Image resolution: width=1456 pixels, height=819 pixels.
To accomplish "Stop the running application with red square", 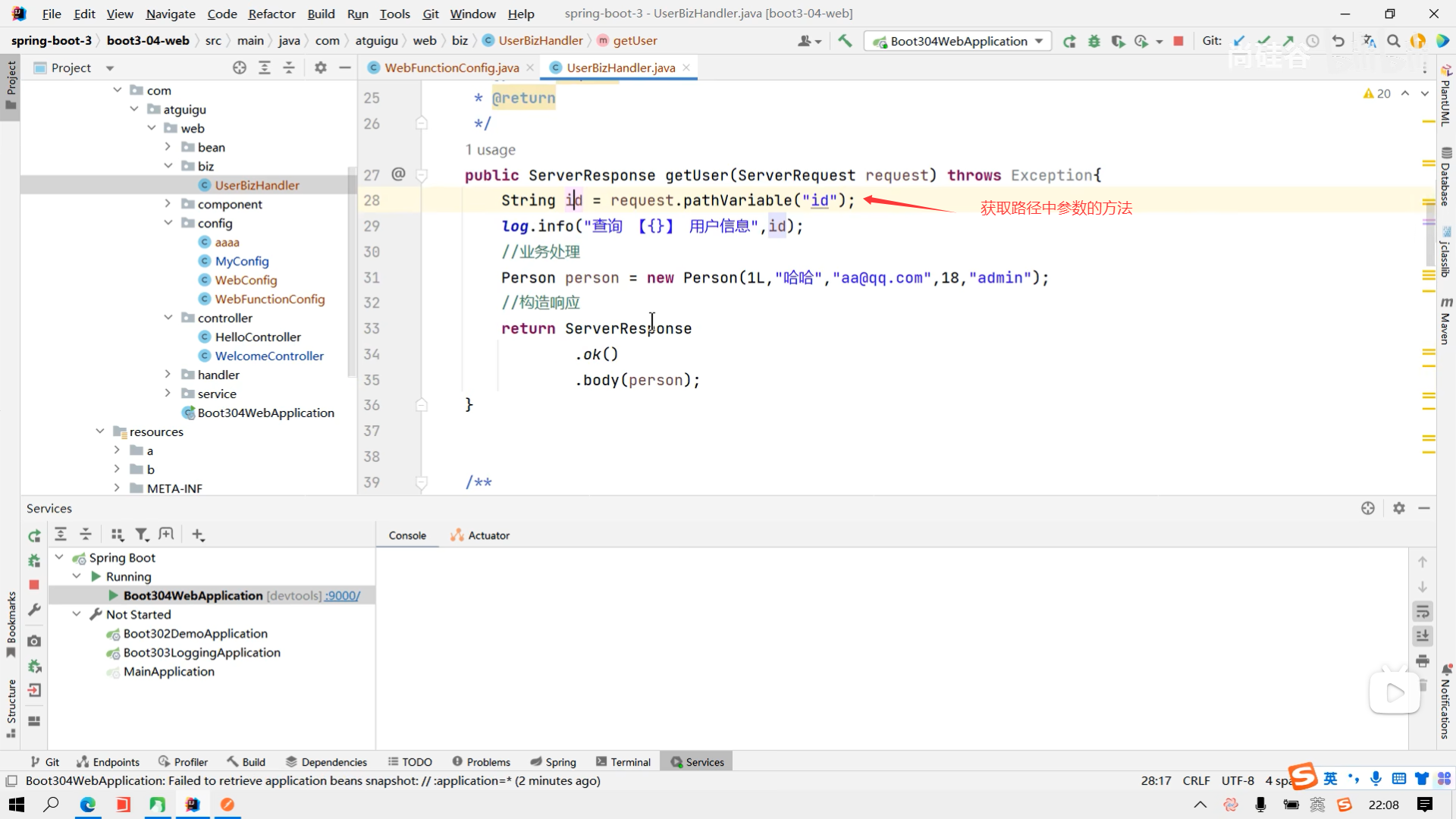I will pos(1178,41).
